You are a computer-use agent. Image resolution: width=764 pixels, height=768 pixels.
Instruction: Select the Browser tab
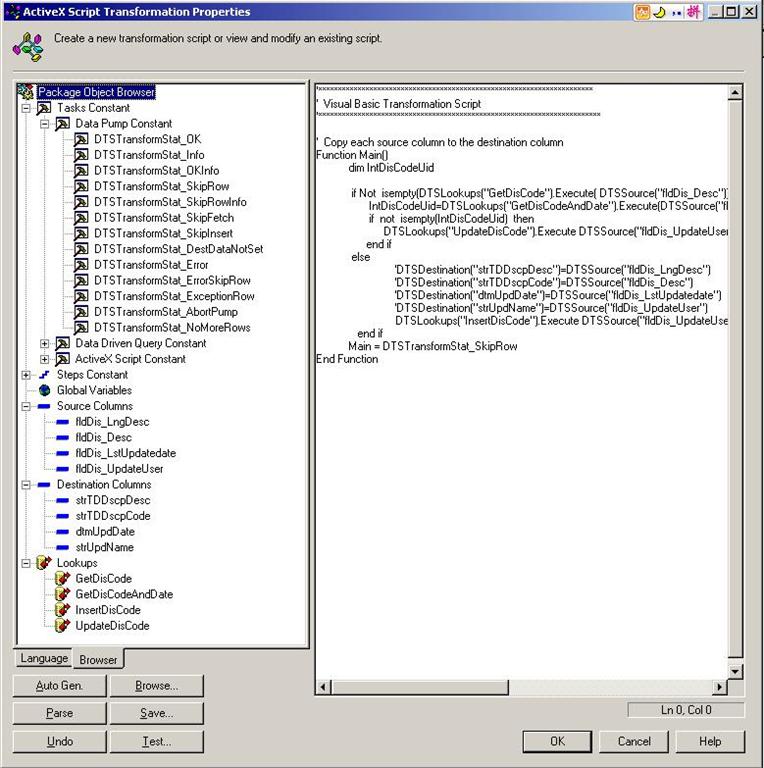click(98, 659)
